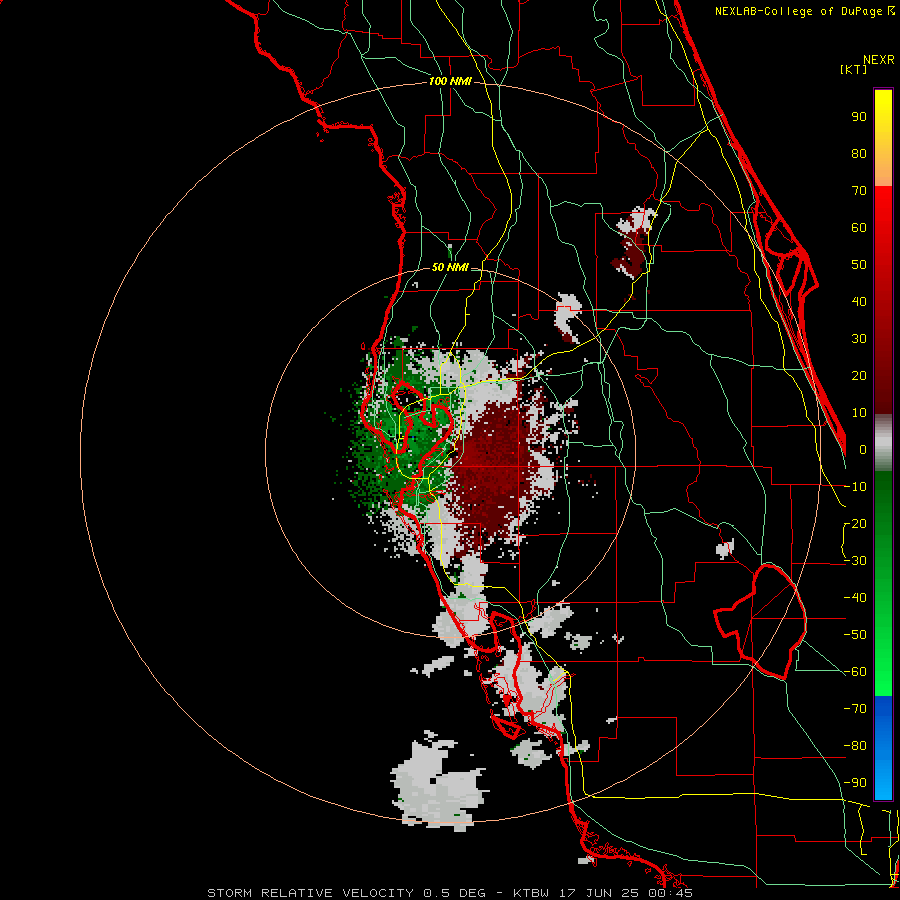
Task: Click the 30 value on velocity scale
Action: pos(859,339)
